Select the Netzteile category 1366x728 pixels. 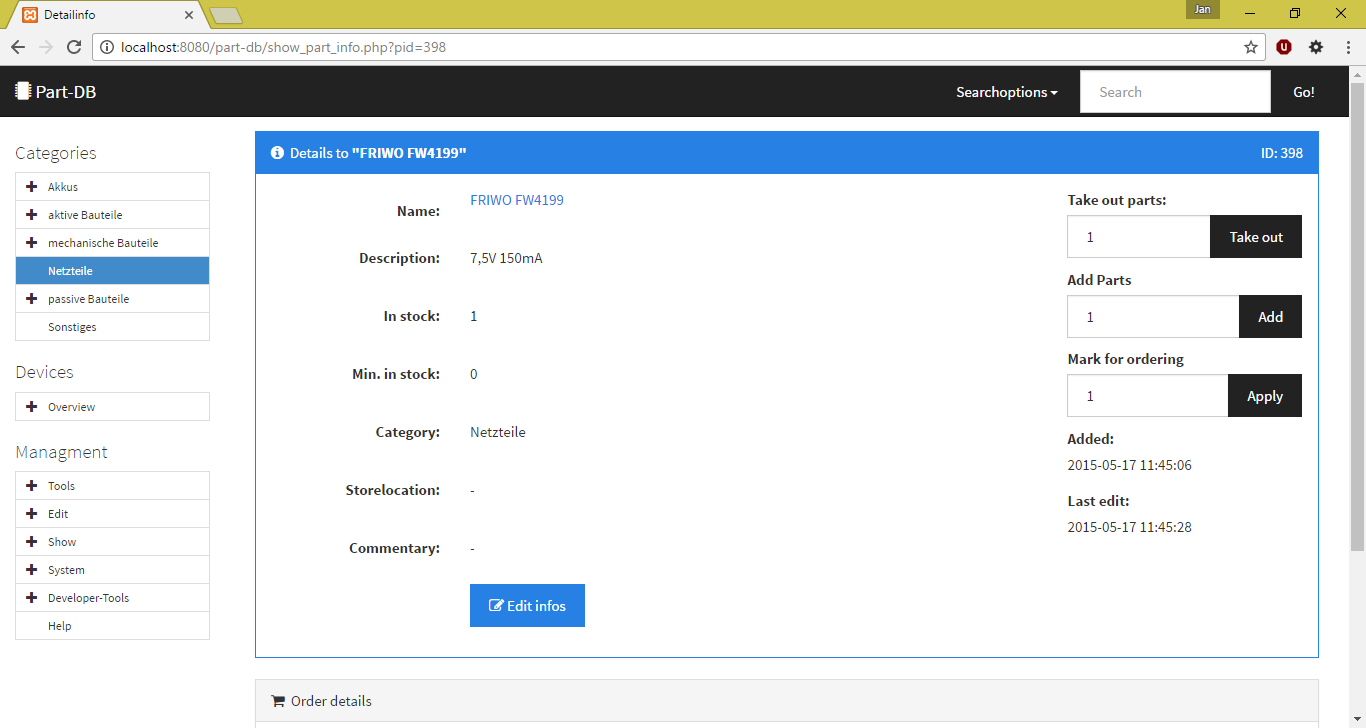pyautogui.click(x=112, y=271)
